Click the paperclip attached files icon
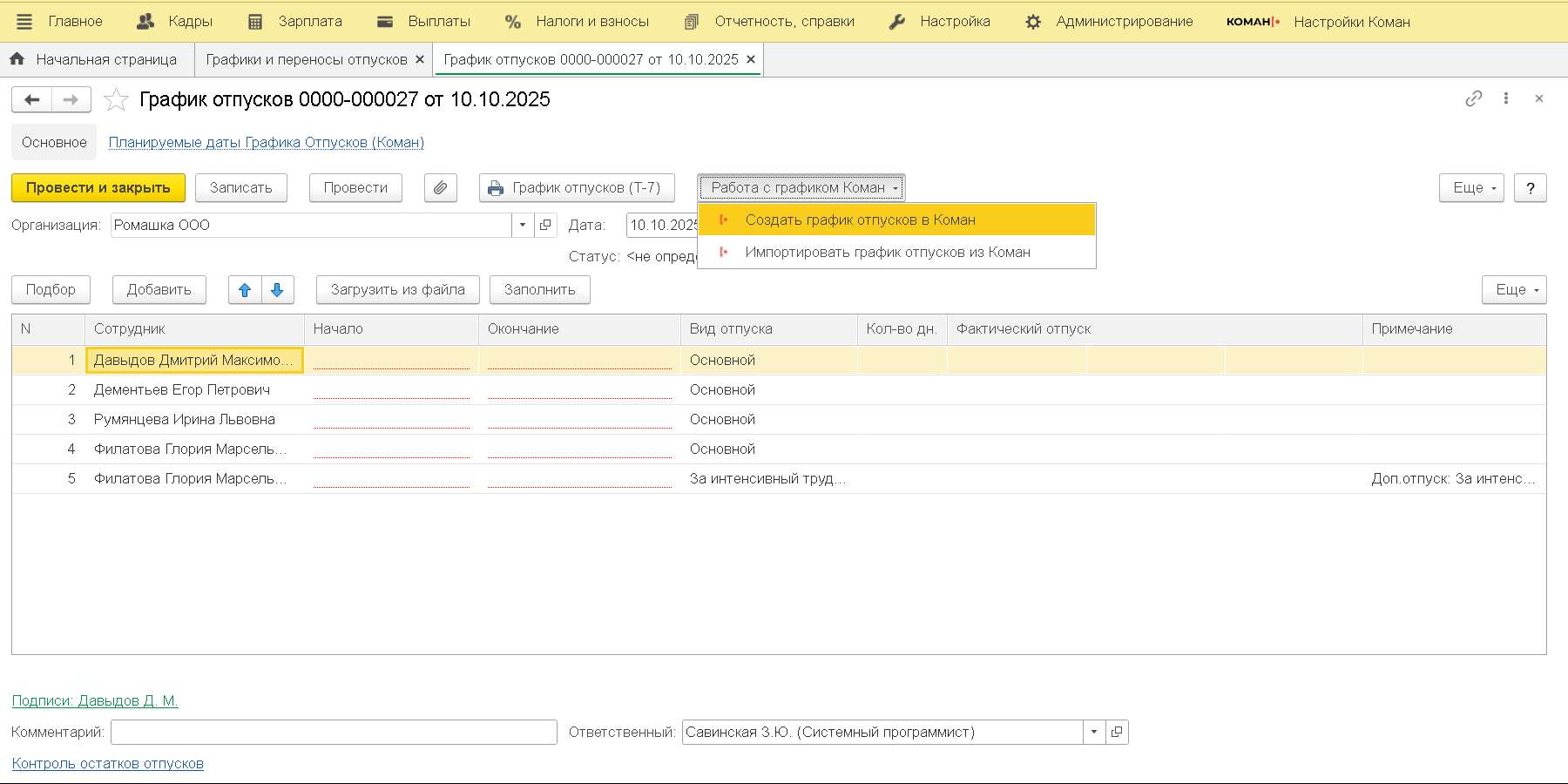Viewport: 1568px width, 784px height. 441,187
